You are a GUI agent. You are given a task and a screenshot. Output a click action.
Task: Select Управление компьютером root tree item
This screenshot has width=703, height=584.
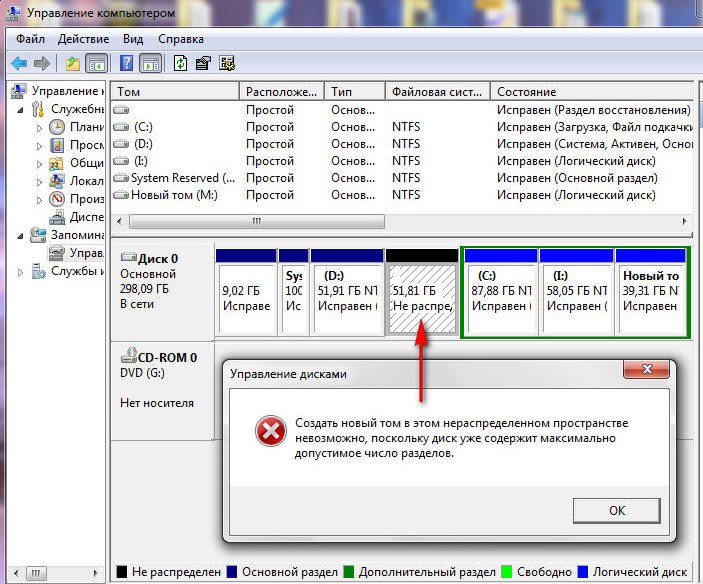[57, 91]
